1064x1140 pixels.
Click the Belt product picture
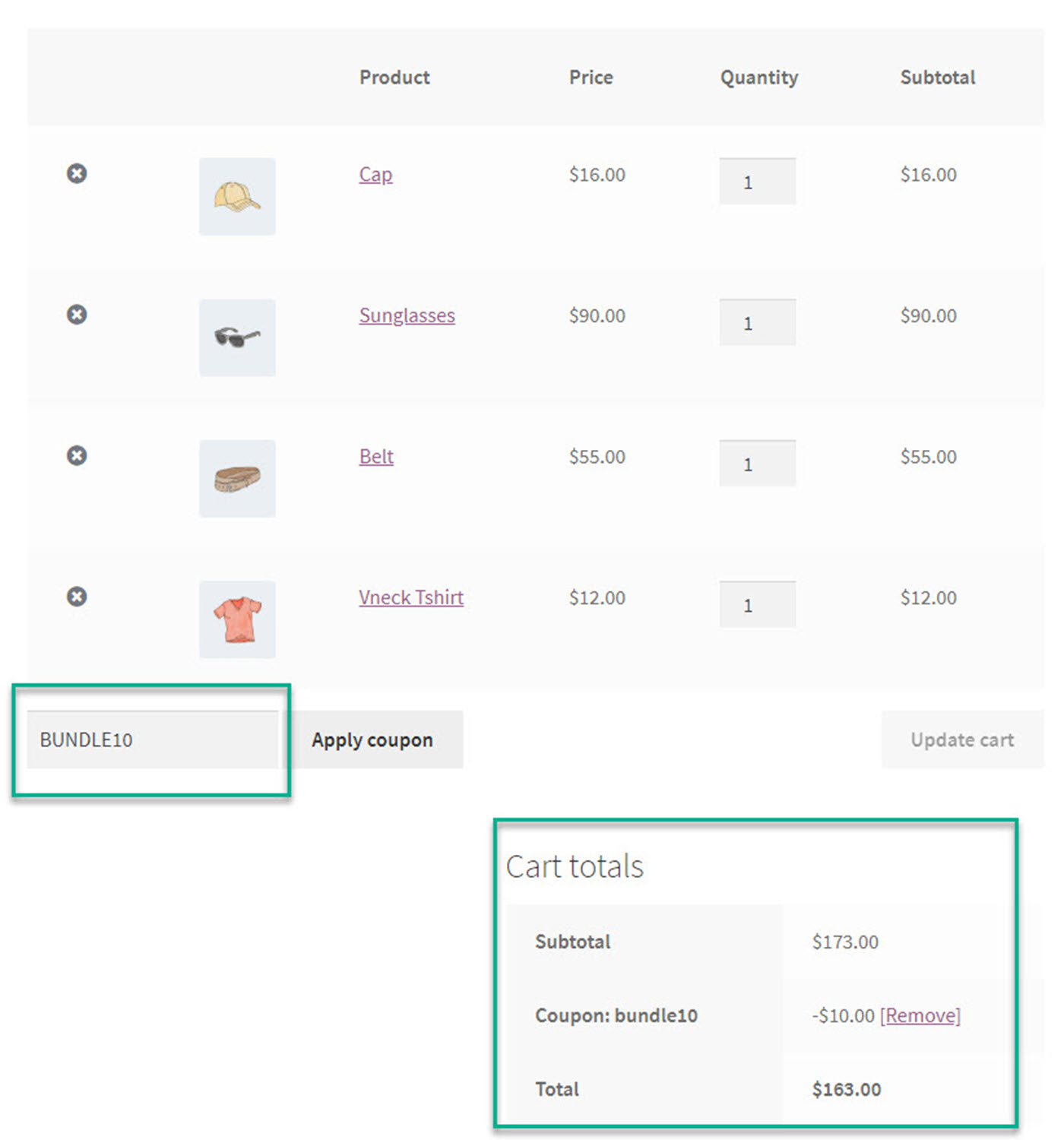click(x=236, y=478)
